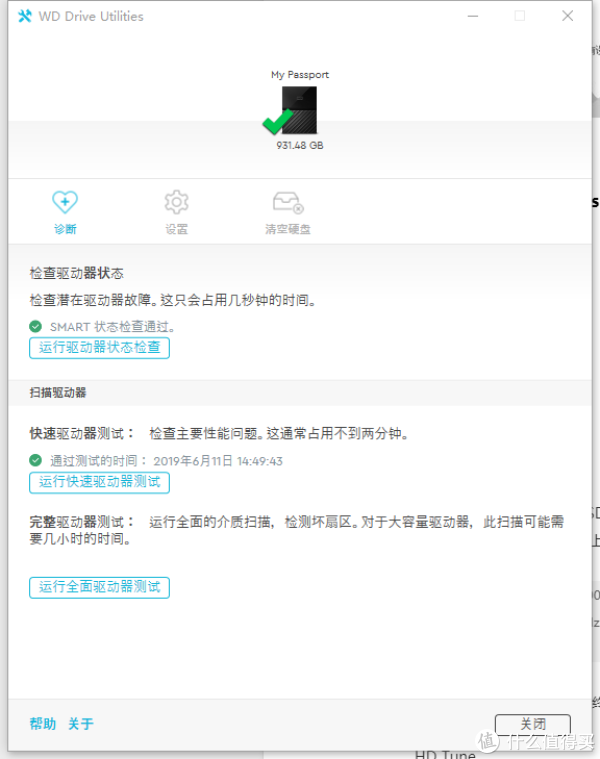Image resolution: width=600 pixels, height=759 pixels.
Task: Click the 扫描驱动器 section header
Action: click(x=58, y=393)
